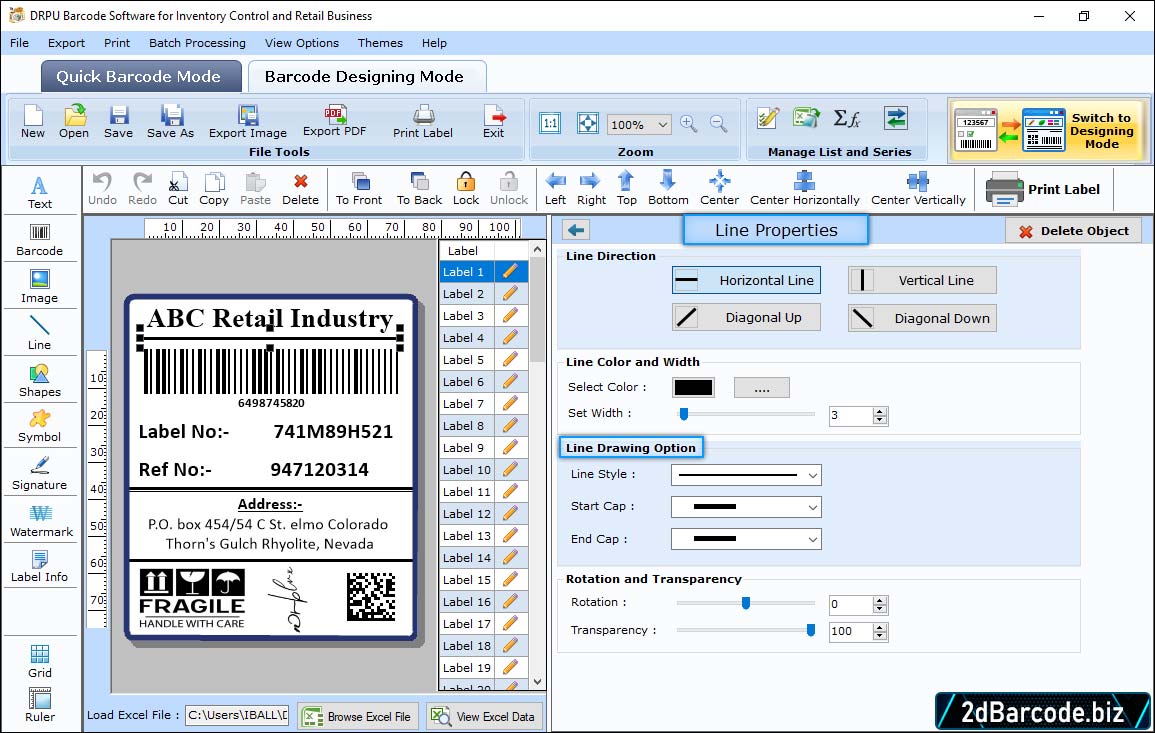Viewport: 1155px width, 733px height.
Task: Open the zoom percentage dropdown
Action: tap(662, 124)
